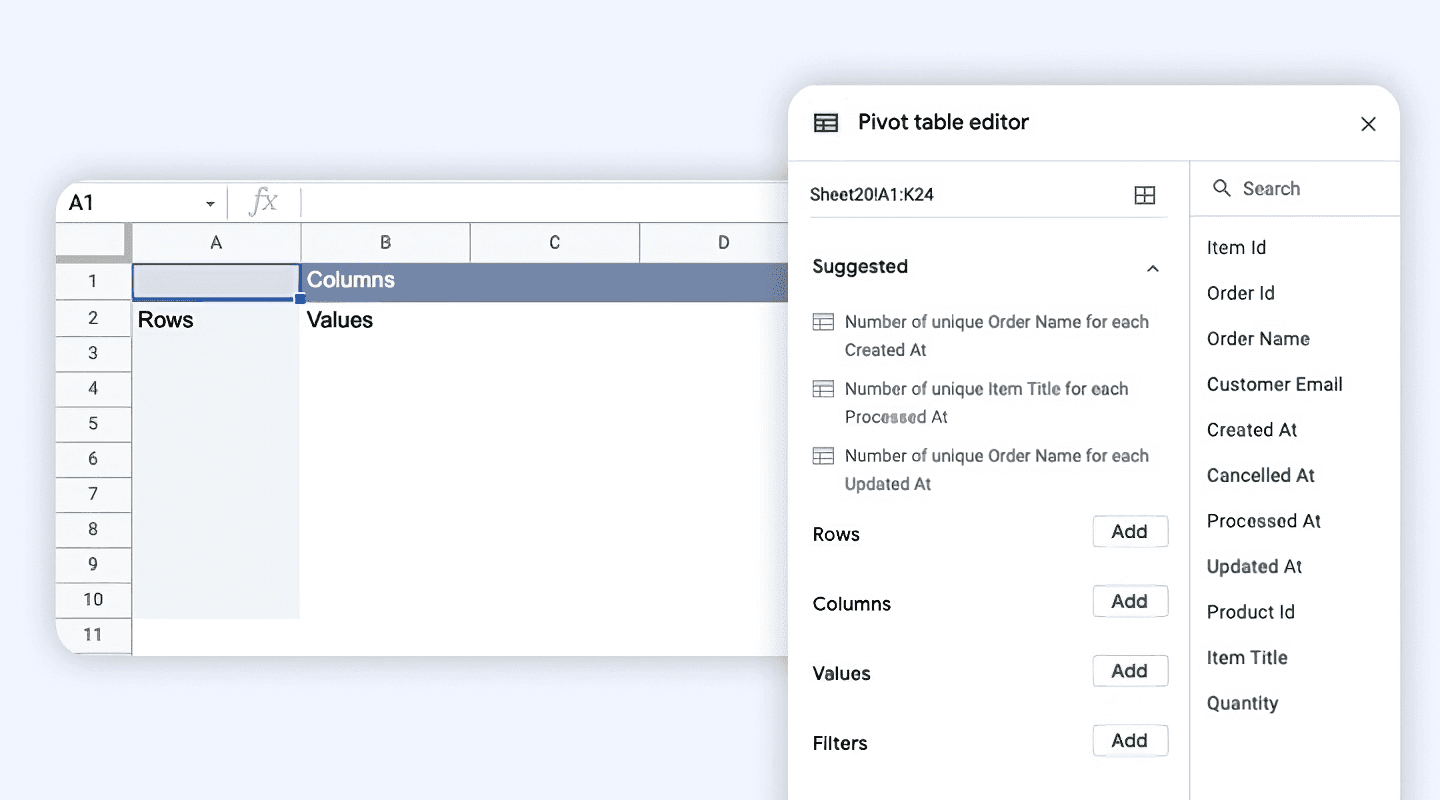Click the select data range grid icon
1440x800 pixels.
coord(1145,195)
